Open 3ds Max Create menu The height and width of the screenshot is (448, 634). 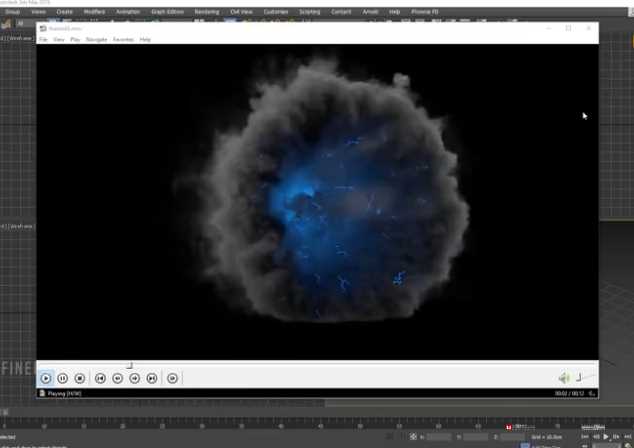click(64, 12)
